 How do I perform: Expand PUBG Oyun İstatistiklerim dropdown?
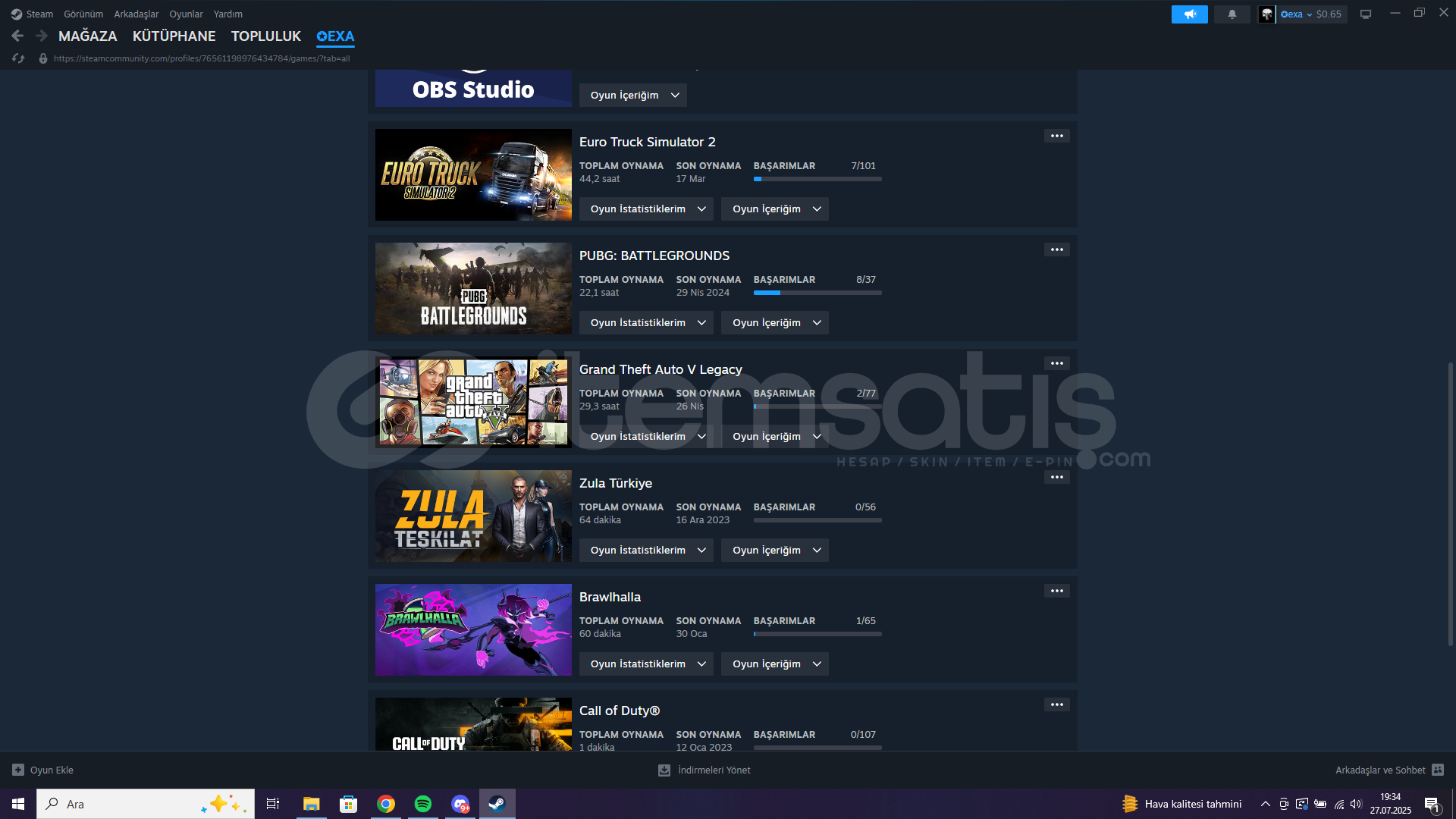646,322
